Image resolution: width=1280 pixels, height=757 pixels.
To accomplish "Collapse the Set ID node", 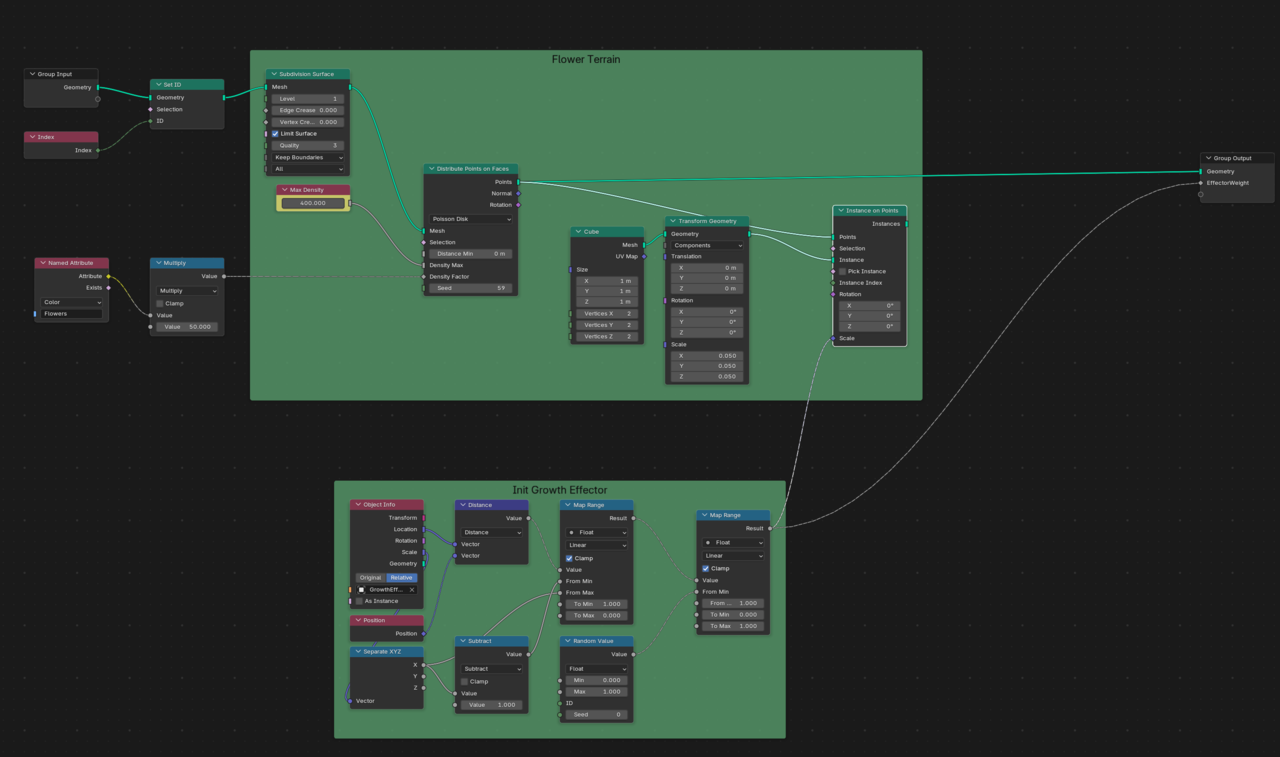I will [158, 85].
